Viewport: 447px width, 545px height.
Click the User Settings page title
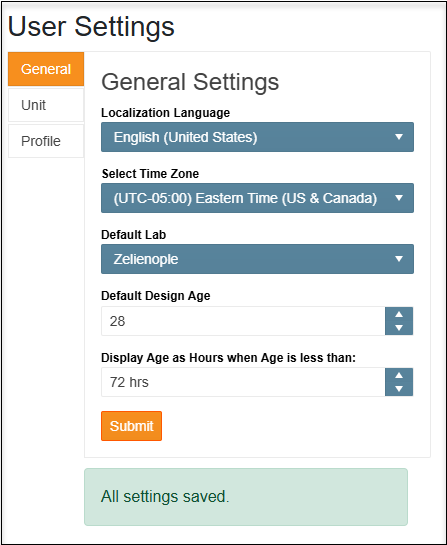[91, 26]
